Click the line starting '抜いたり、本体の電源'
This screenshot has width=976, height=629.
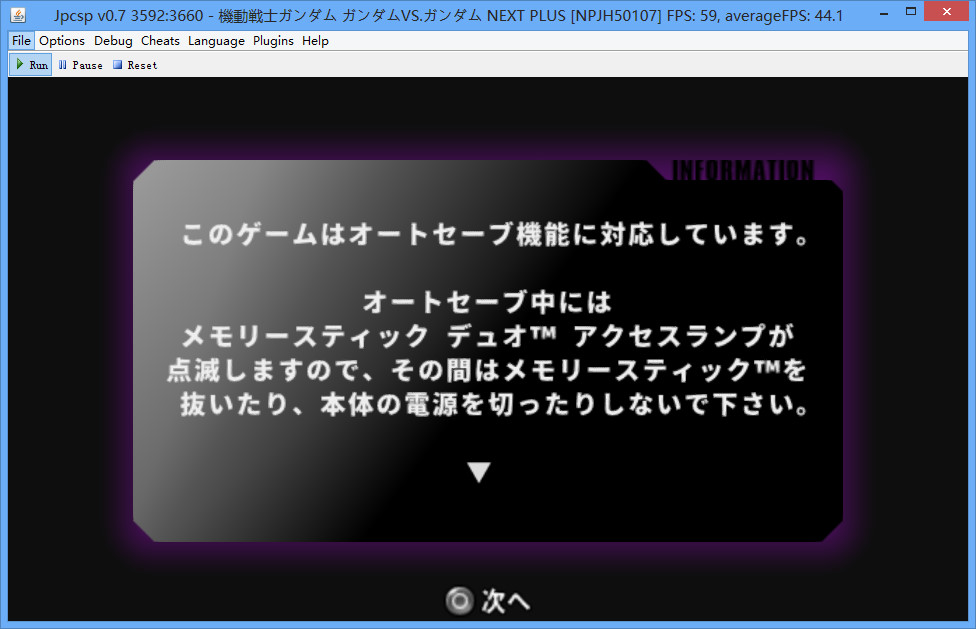[495, 404]
